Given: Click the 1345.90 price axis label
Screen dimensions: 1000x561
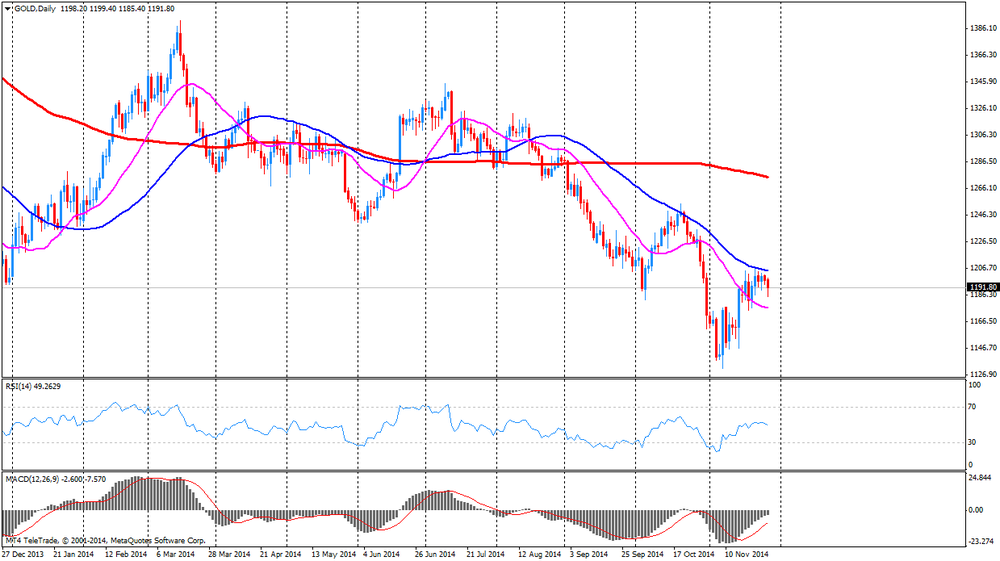Looking at the screenshot, I should (x=983, y=82).
